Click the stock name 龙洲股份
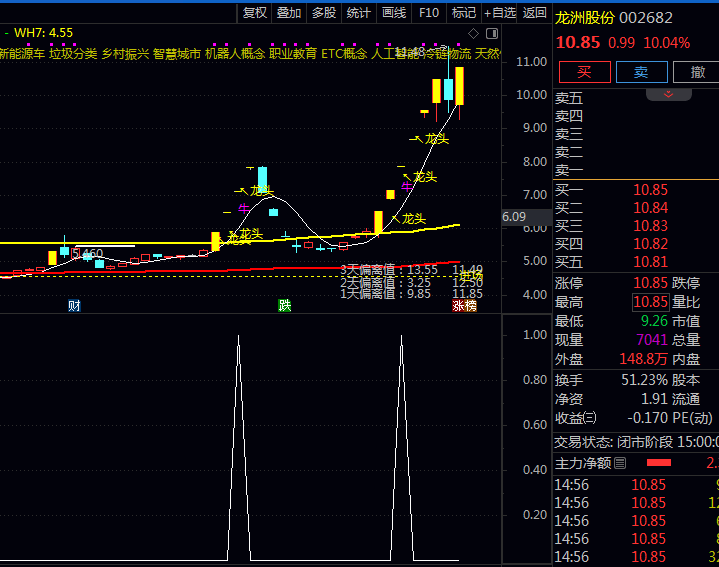The height and width of the screenshot is (567, 719). click(585, 18)
